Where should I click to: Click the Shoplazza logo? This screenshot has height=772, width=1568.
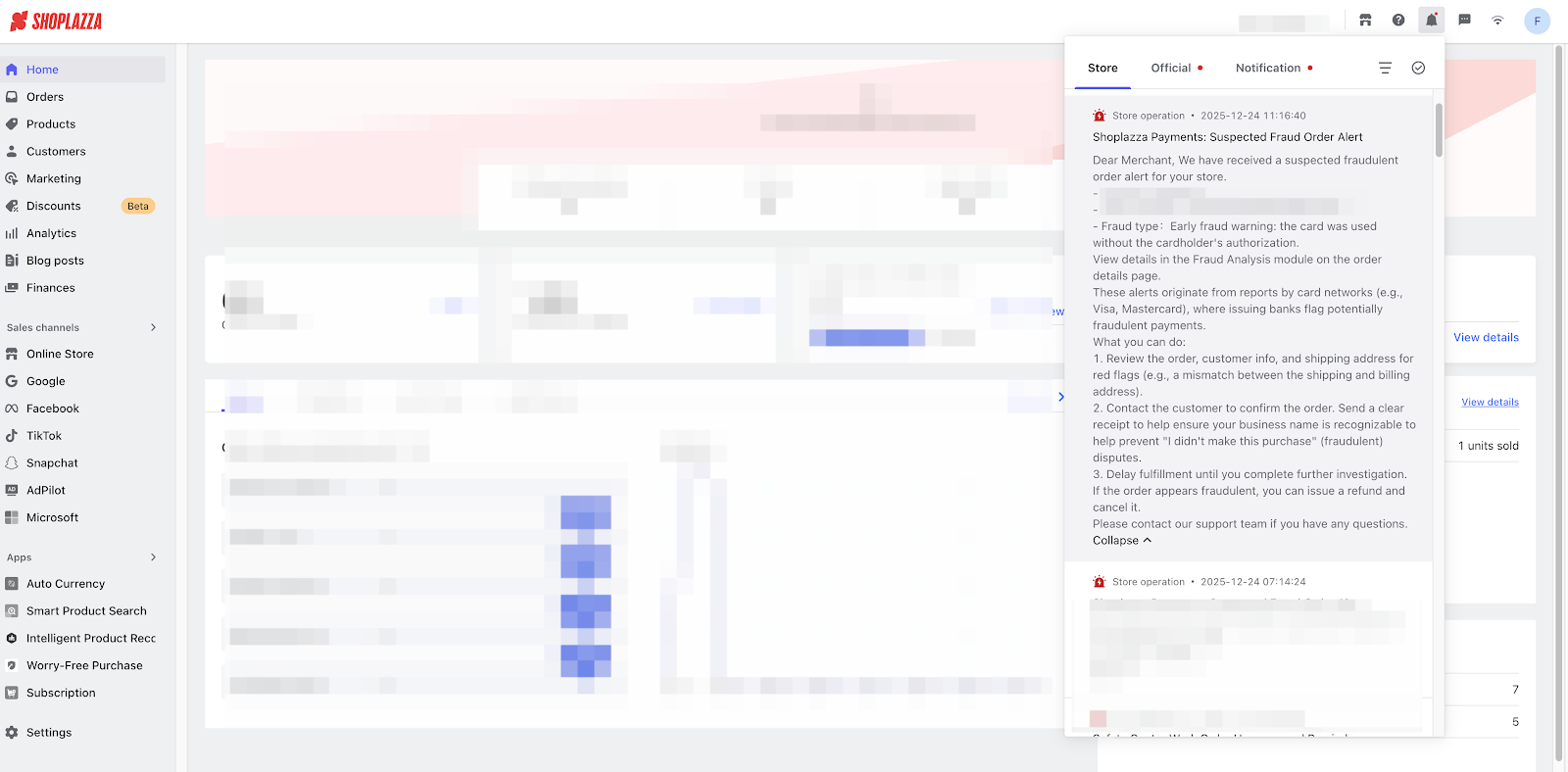57,22
